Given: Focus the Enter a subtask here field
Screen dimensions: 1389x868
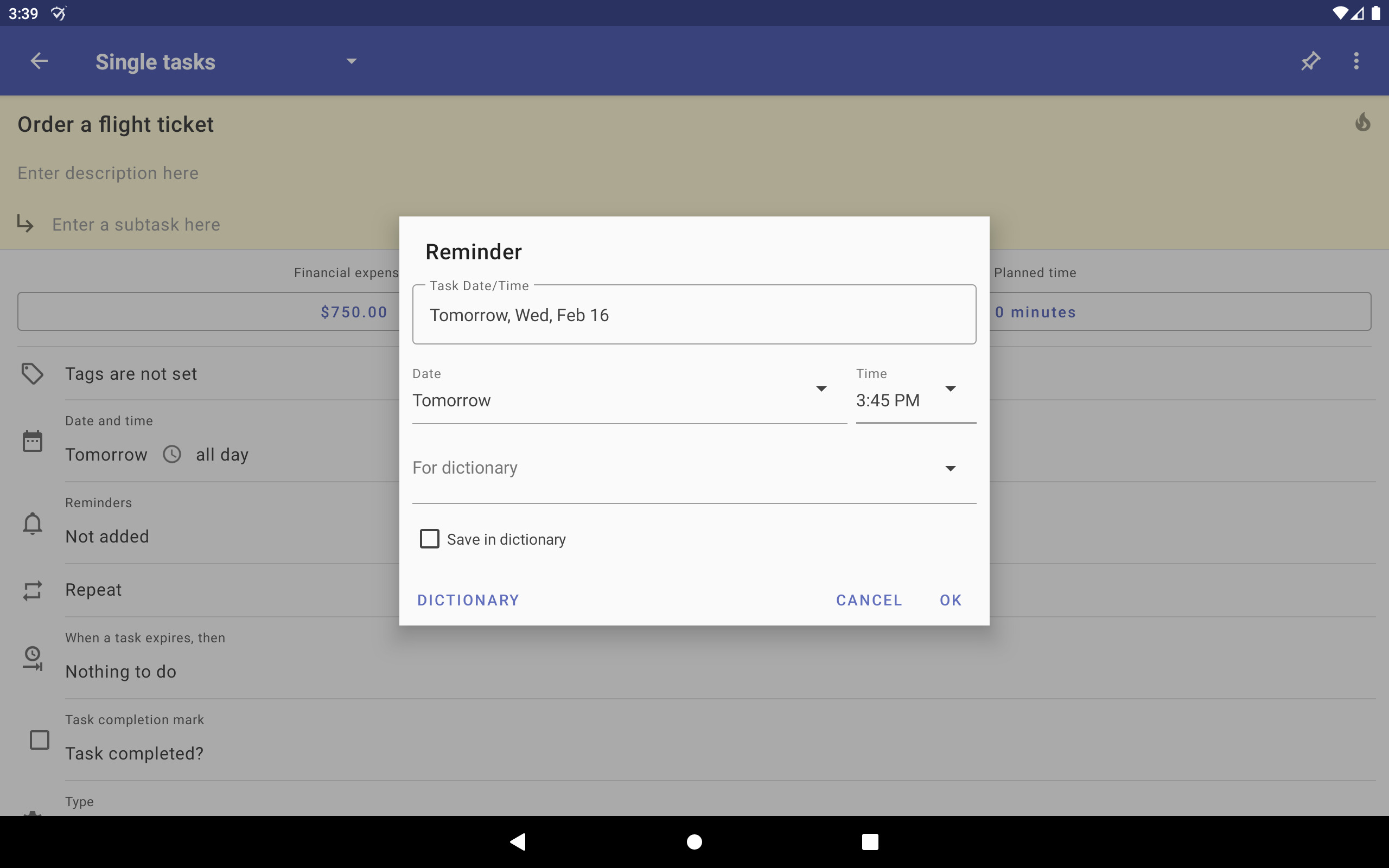Looking at the screenshot, I should [x=136, y=225].
